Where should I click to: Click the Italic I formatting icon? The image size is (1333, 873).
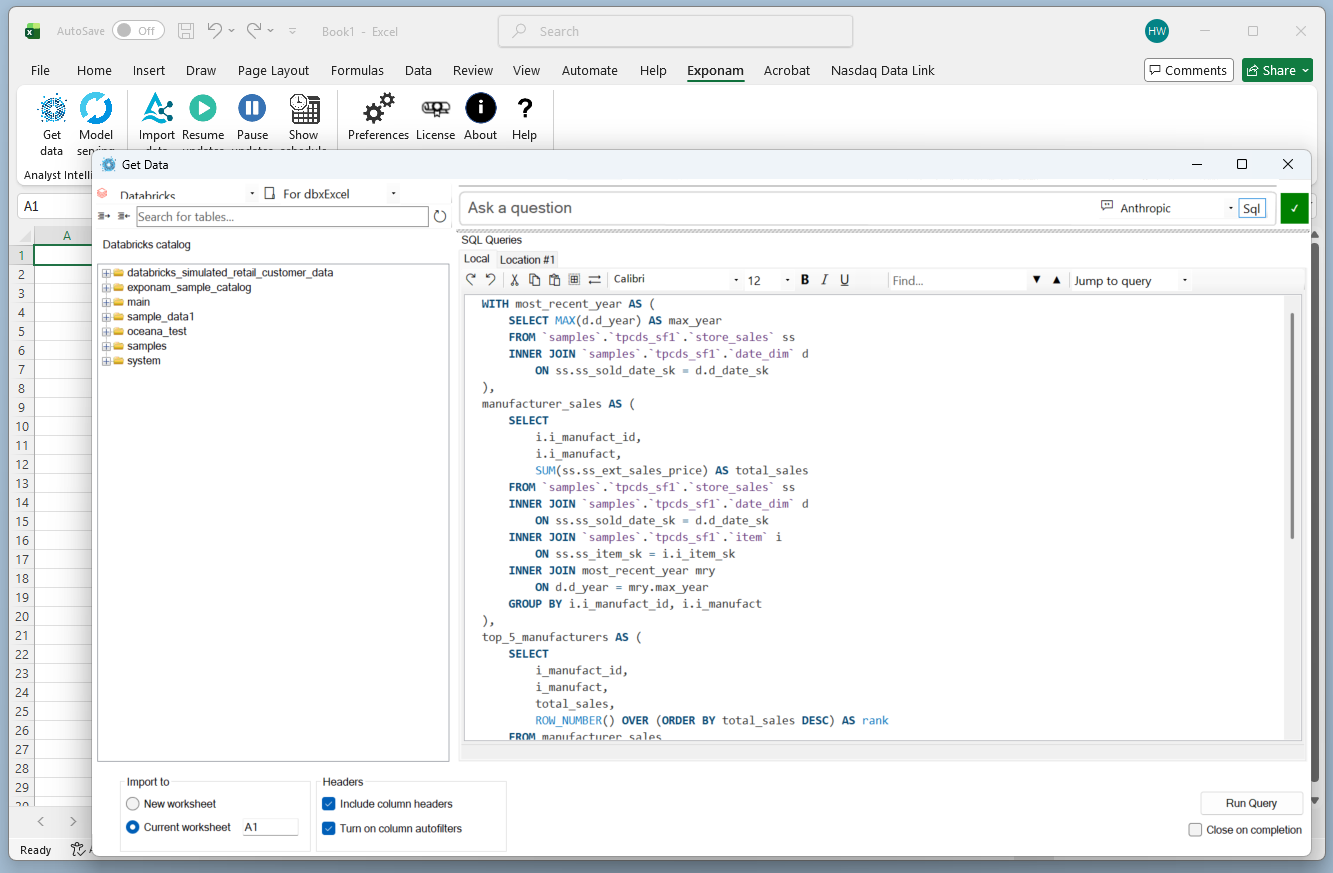(x=825, y=280)
